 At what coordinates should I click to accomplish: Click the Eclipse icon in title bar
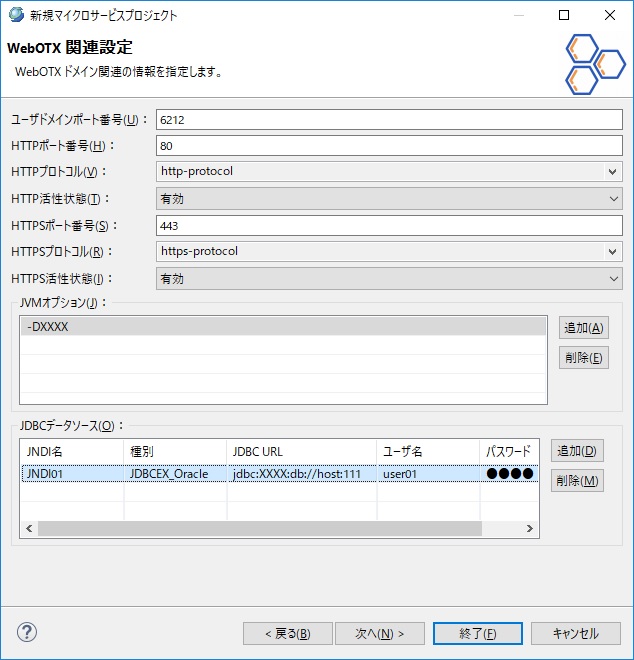16,15
